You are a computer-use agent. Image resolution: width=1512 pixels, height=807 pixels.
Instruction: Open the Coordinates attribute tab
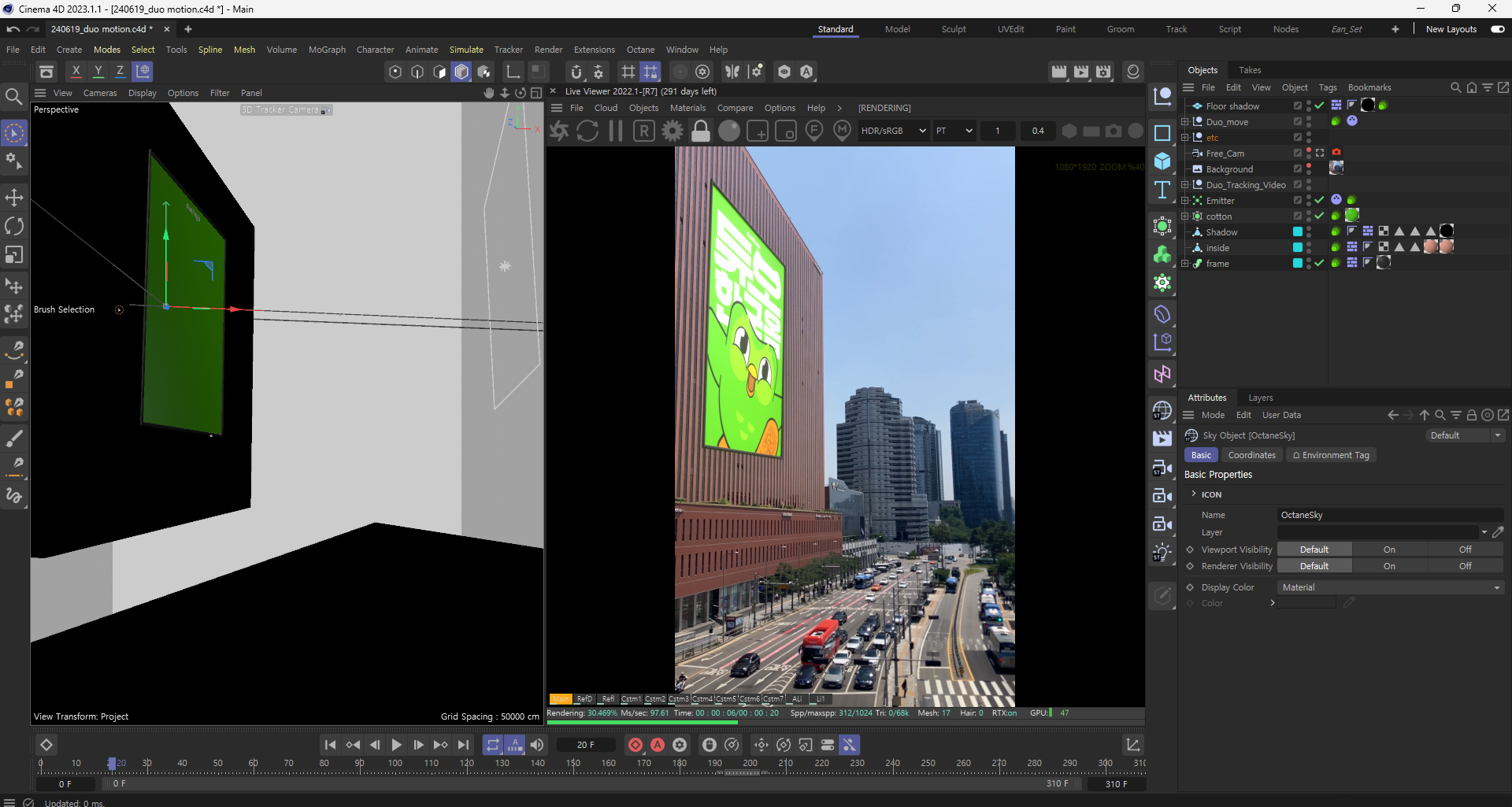coord(1251,455)
